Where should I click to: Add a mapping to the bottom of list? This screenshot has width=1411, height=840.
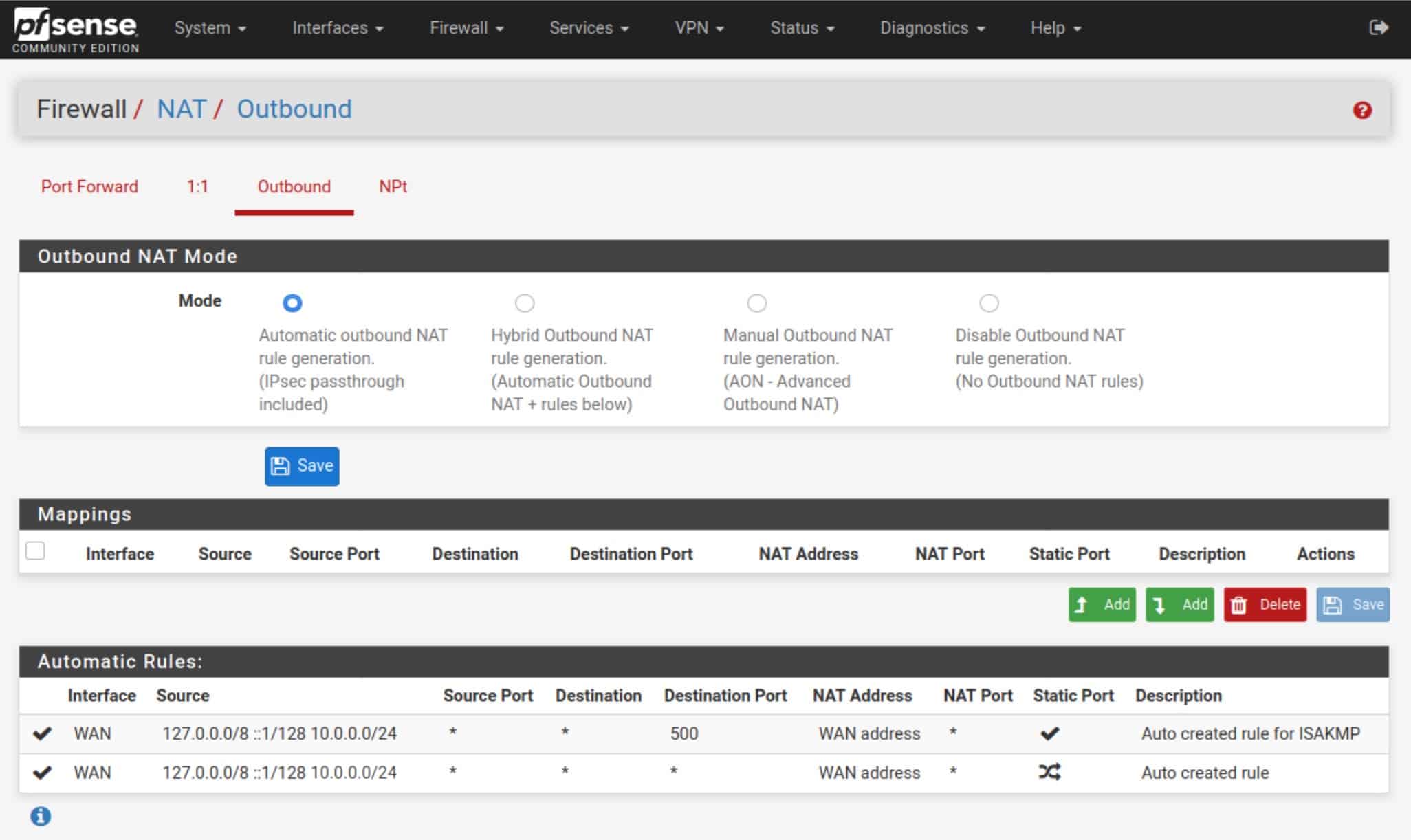1179,604
